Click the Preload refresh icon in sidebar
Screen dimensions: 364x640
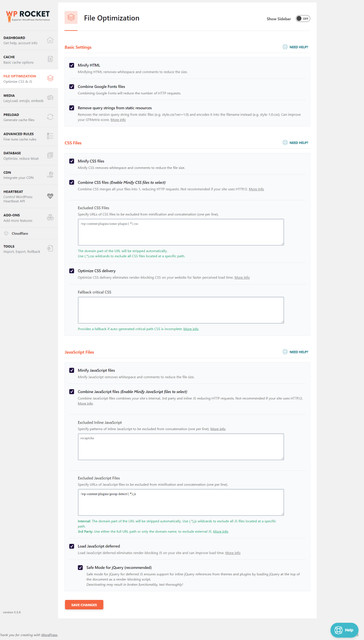click(x=50, y=117)
